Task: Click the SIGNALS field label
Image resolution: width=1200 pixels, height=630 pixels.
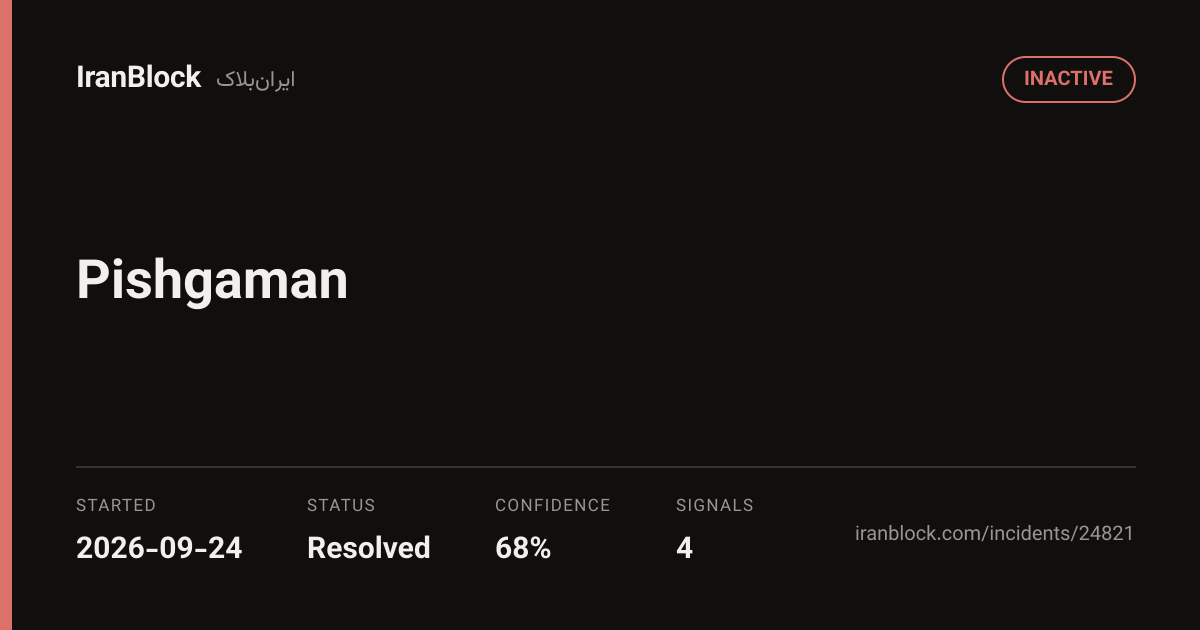Action: pyautogui.click(x=715, y=505)
